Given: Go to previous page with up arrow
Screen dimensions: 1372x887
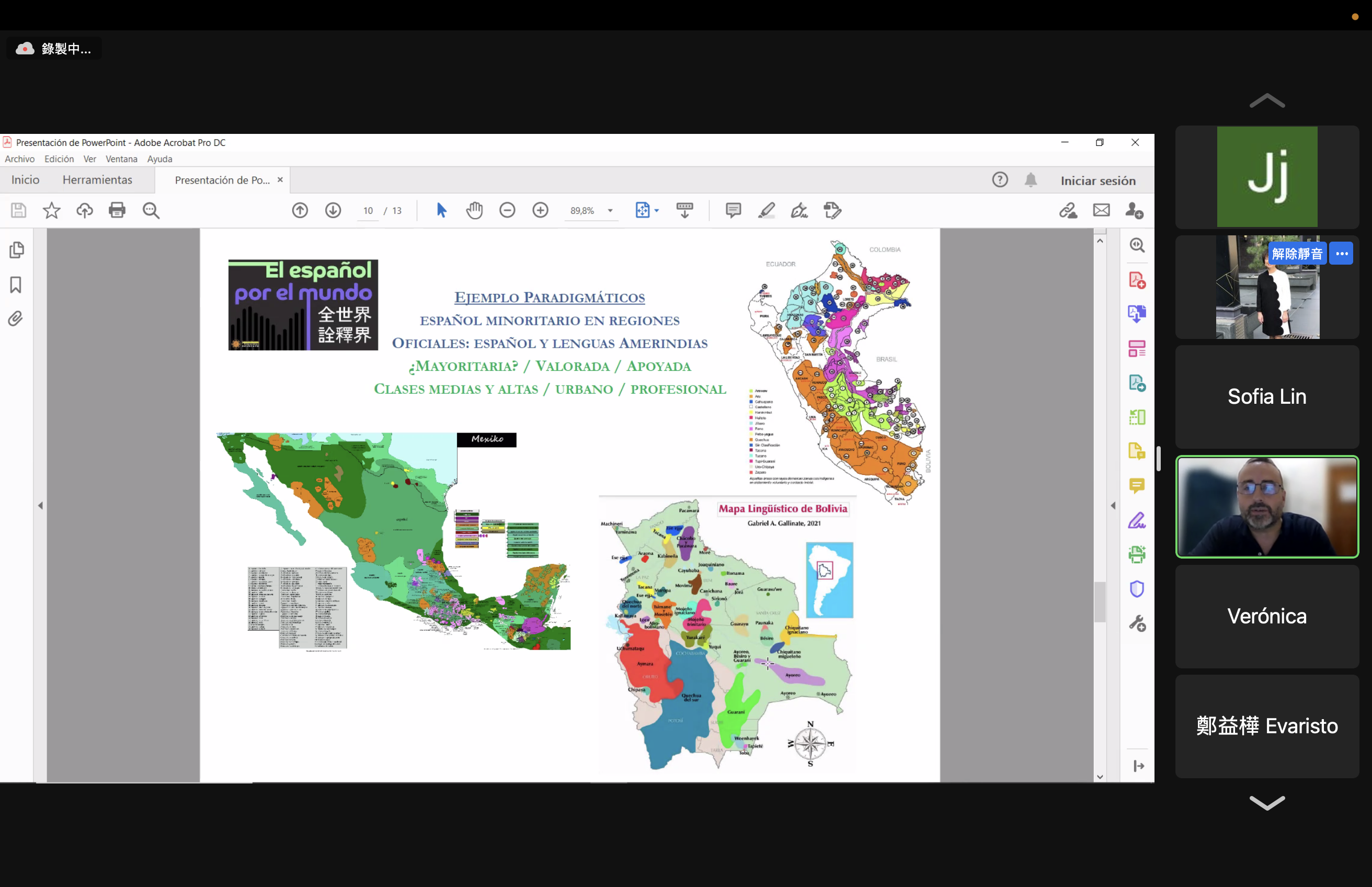Looking at the screenshot, I should point(300,210).
